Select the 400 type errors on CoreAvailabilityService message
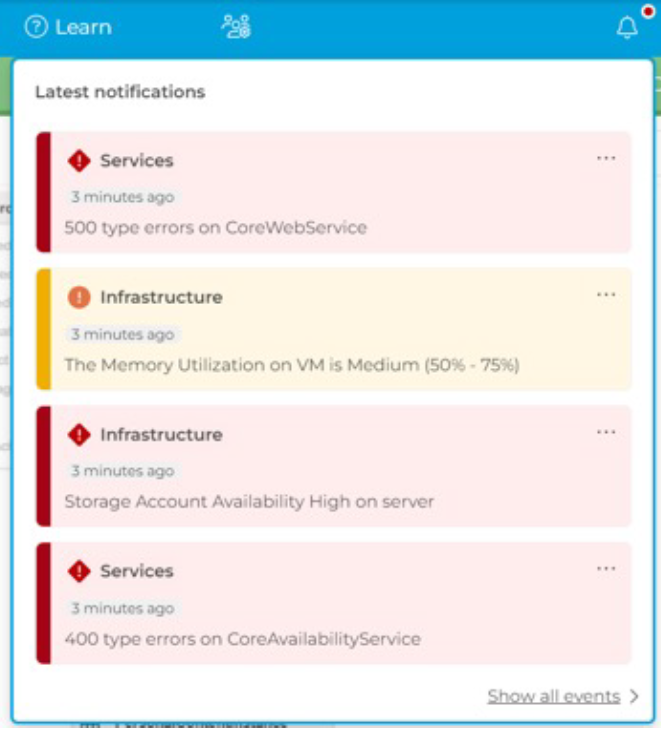 [x=242, y=638]
